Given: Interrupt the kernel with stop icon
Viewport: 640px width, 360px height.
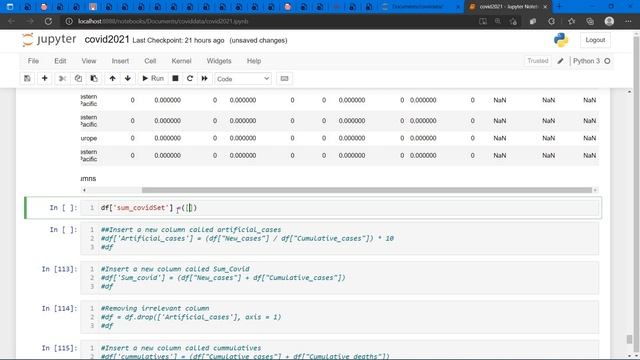Looking at the screenshot, I should (175, 78).
